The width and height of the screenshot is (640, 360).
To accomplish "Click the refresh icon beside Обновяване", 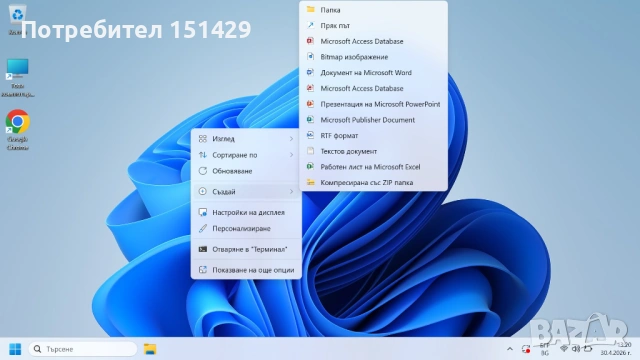I will tap(202, 171).
